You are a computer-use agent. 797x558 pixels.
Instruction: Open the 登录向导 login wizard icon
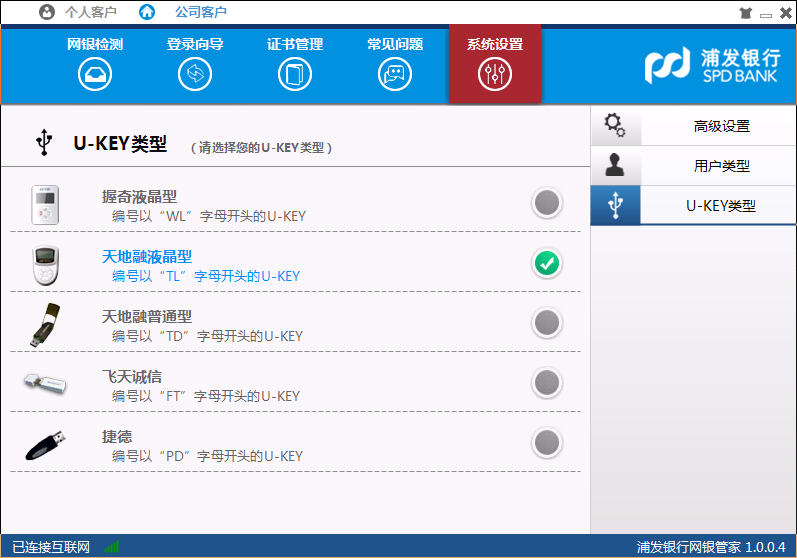tap(195, 74)
